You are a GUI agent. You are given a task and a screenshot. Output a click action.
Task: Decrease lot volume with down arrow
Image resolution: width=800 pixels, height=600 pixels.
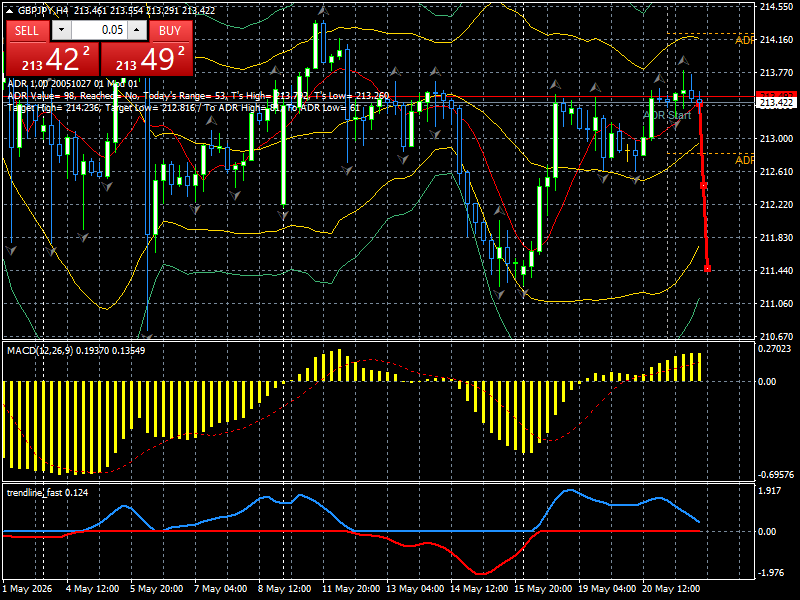click(x=62, y=31)
